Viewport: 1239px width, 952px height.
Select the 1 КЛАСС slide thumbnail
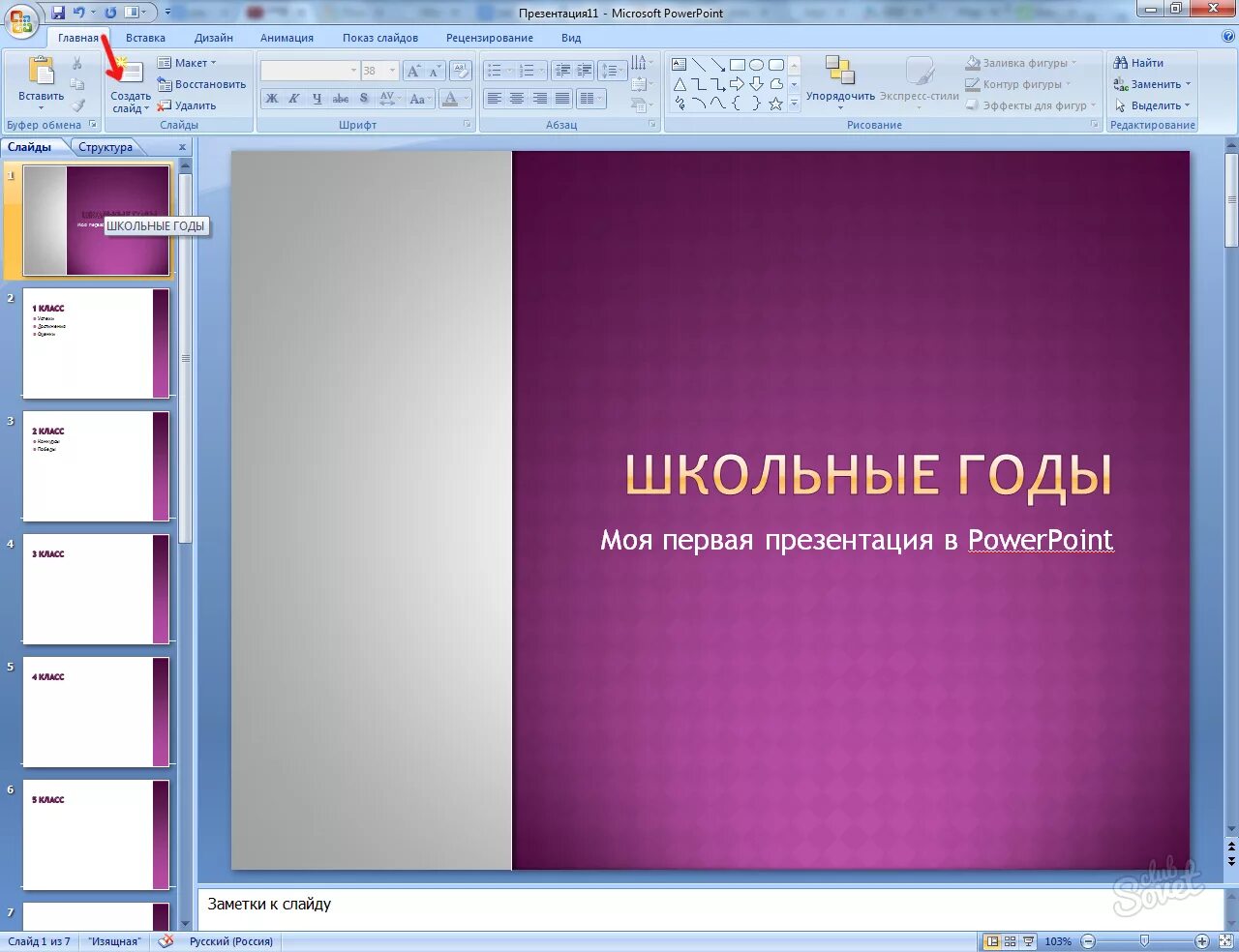(x=96, y=343)
